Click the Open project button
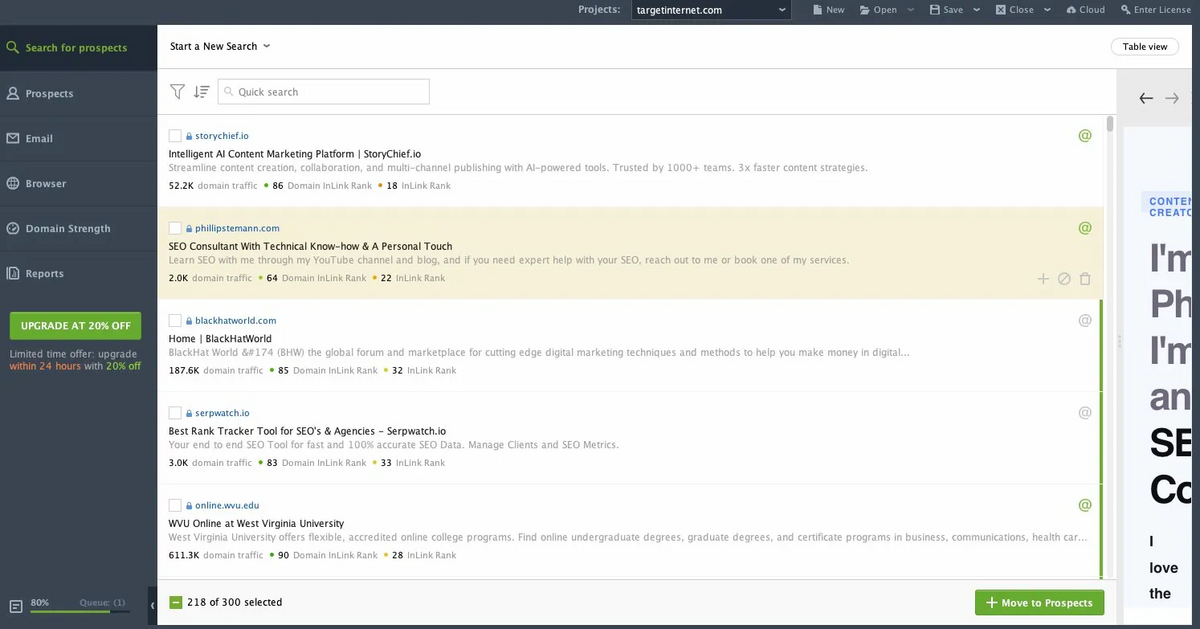The height and width of the screenshot is (629, 1200). tap(877, 10)
